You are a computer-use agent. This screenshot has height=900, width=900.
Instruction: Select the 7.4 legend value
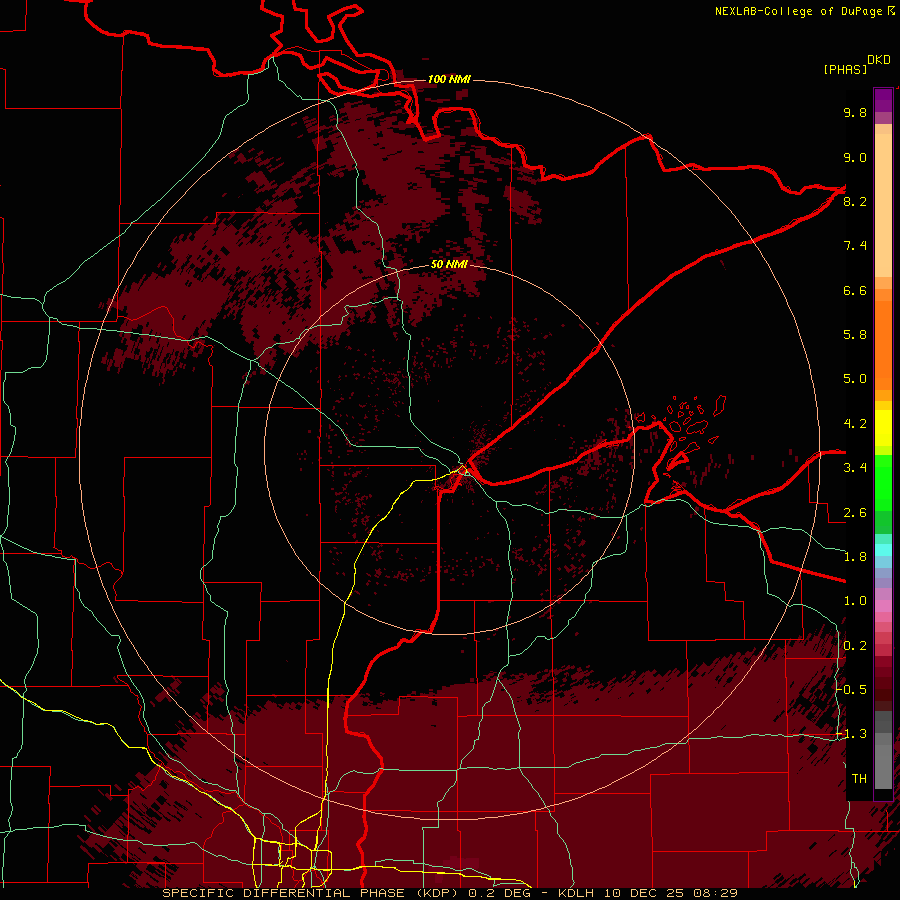855,246
